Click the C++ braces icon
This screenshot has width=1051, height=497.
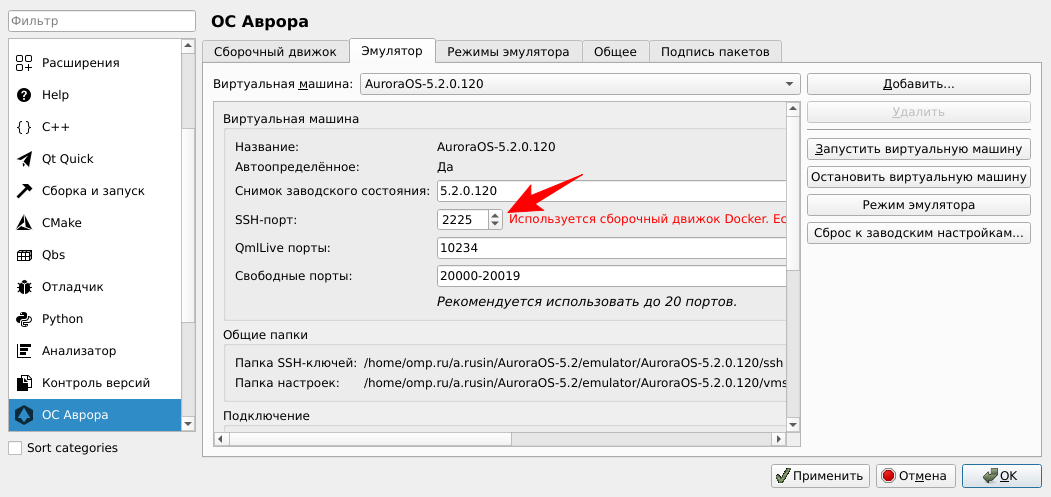pos(25,127)
